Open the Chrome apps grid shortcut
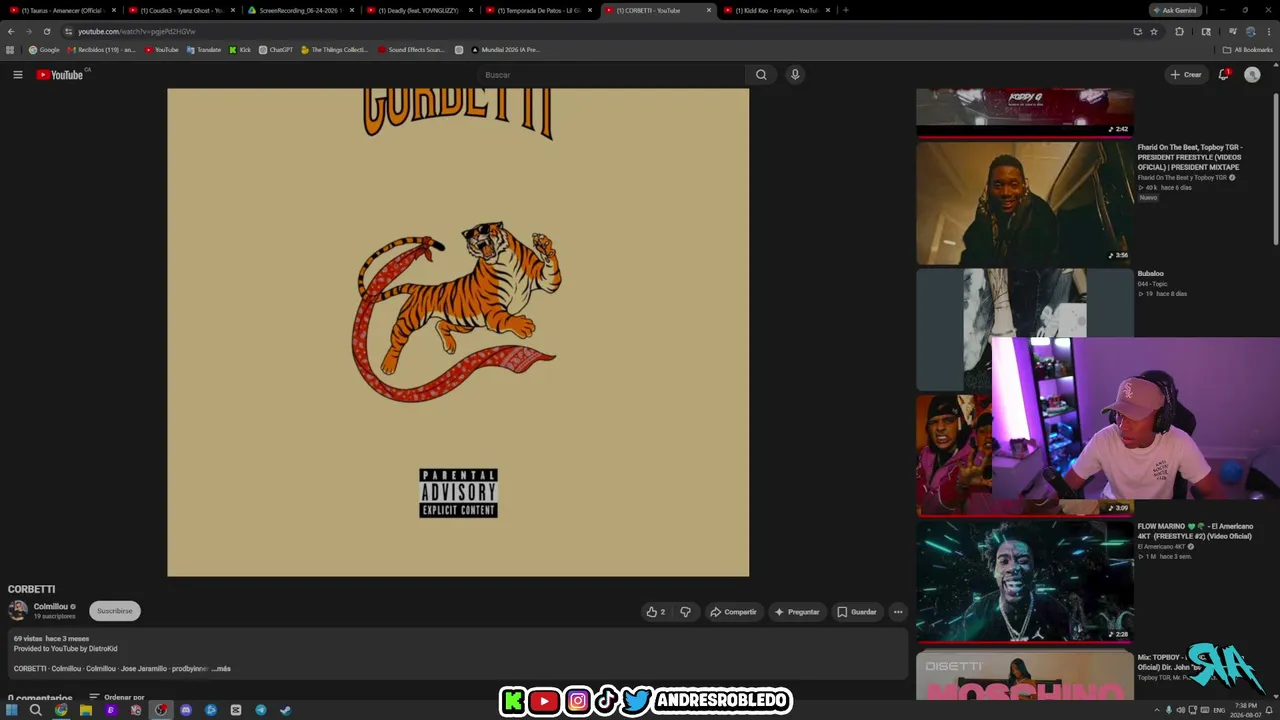The height and width of the screenshot is (720, 1280). pyautogui.click(x=11, y=50)
